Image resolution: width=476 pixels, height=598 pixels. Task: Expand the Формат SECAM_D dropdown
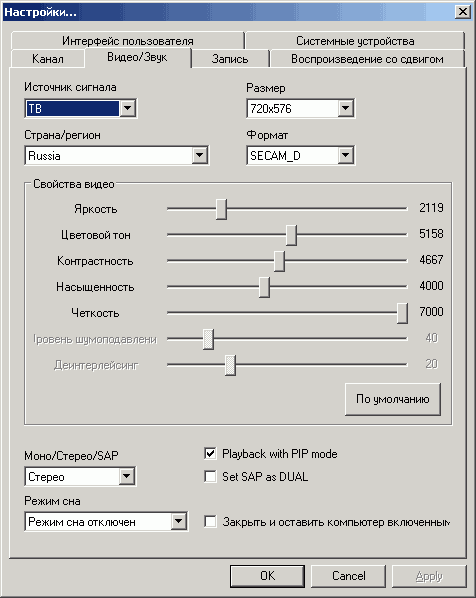pyautogui.click(x=346, y=156)
